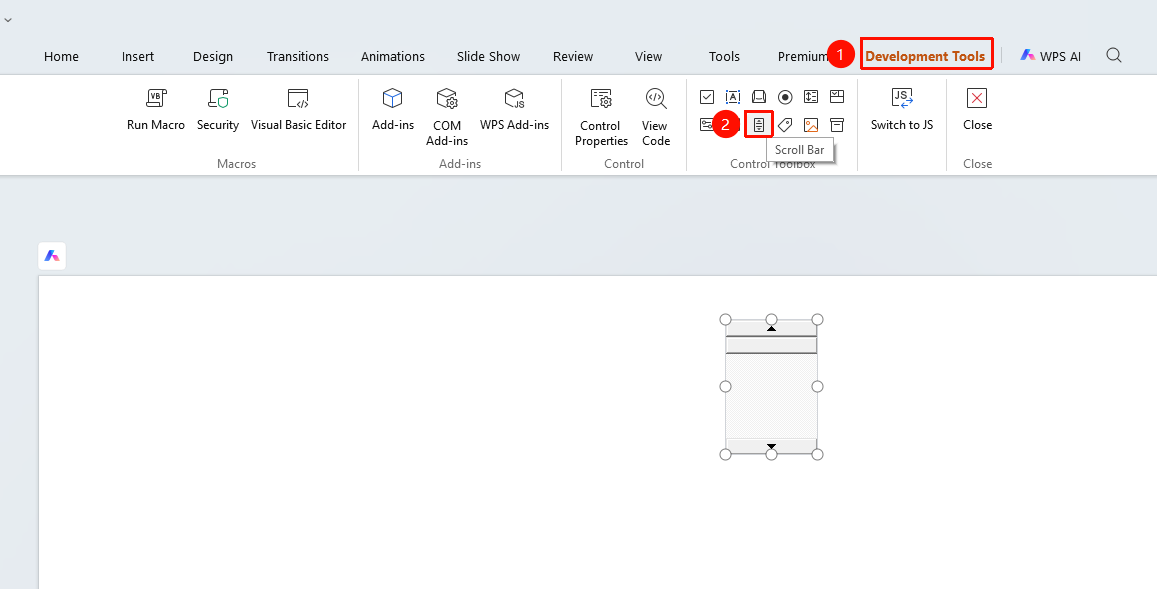The image size is (1157, 589).
Task: Open WPS AI from the tab bar
Action: (x=1051, y=56)
